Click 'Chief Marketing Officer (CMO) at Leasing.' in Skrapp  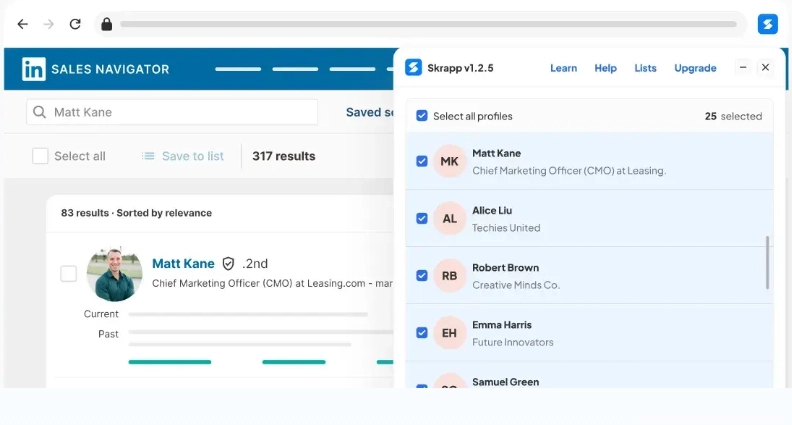click(569, 171)
